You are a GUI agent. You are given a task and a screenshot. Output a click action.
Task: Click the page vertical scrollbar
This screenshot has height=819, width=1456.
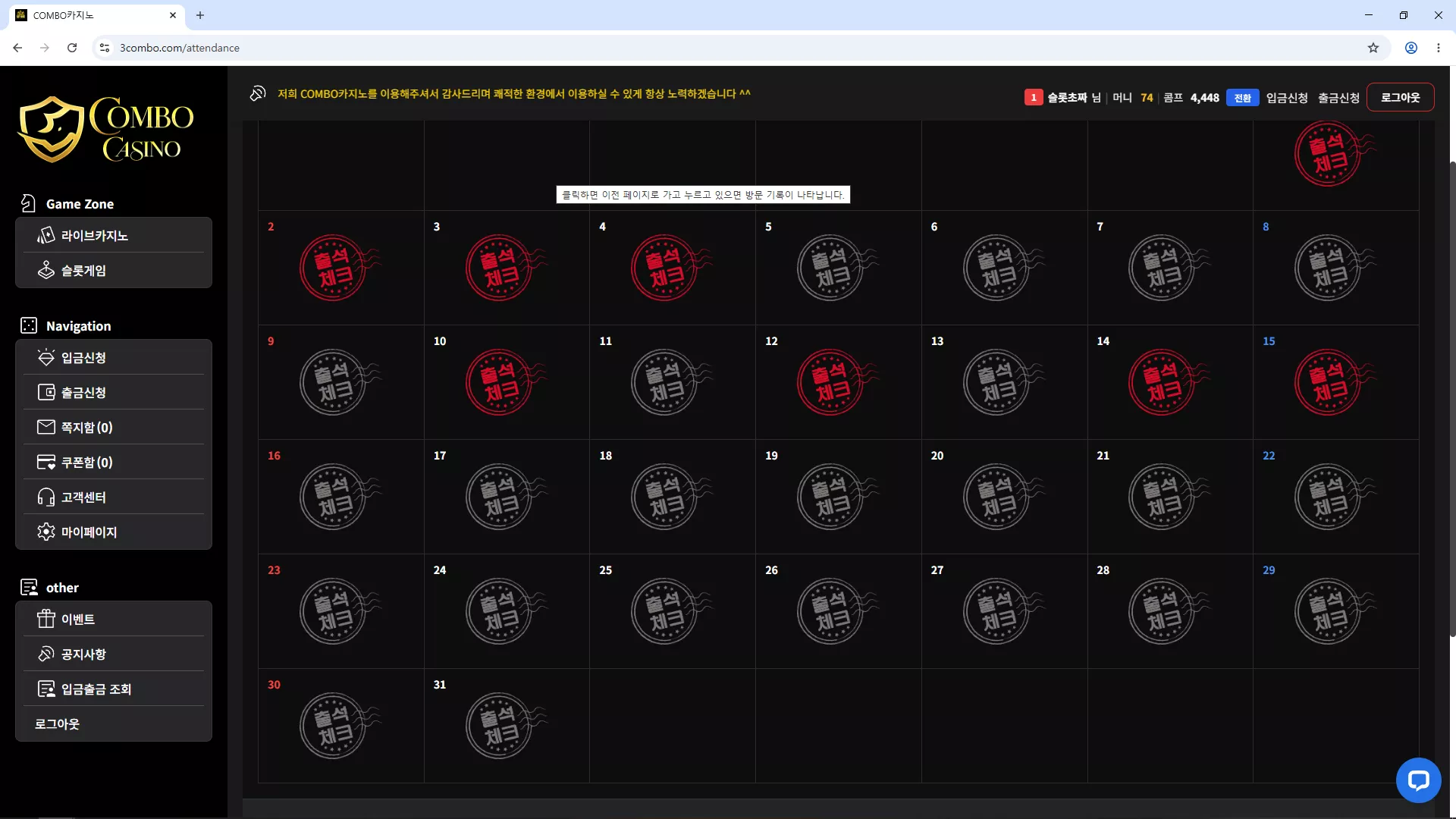(x=1452, y=398)
